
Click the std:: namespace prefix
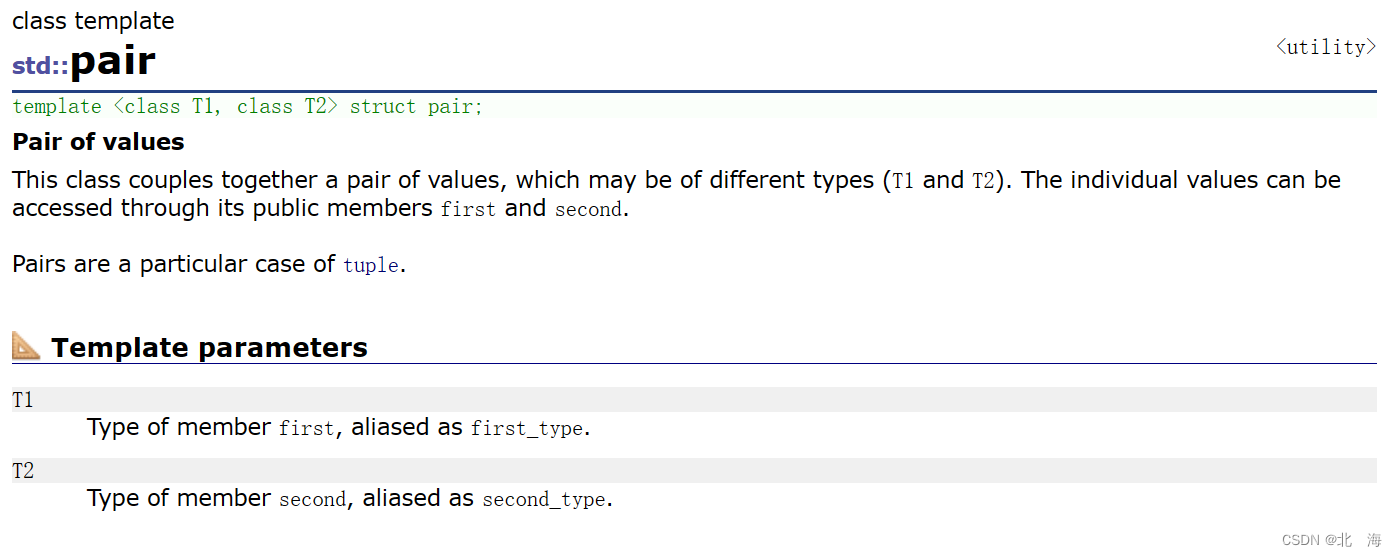point(40,66)
